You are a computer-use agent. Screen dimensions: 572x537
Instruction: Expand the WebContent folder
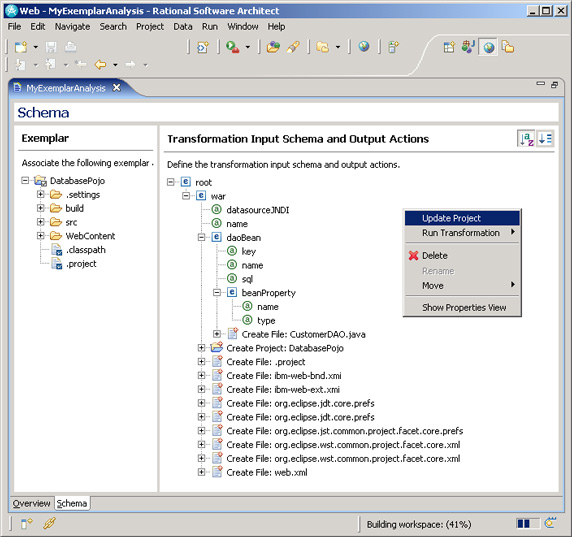point(40,236)
